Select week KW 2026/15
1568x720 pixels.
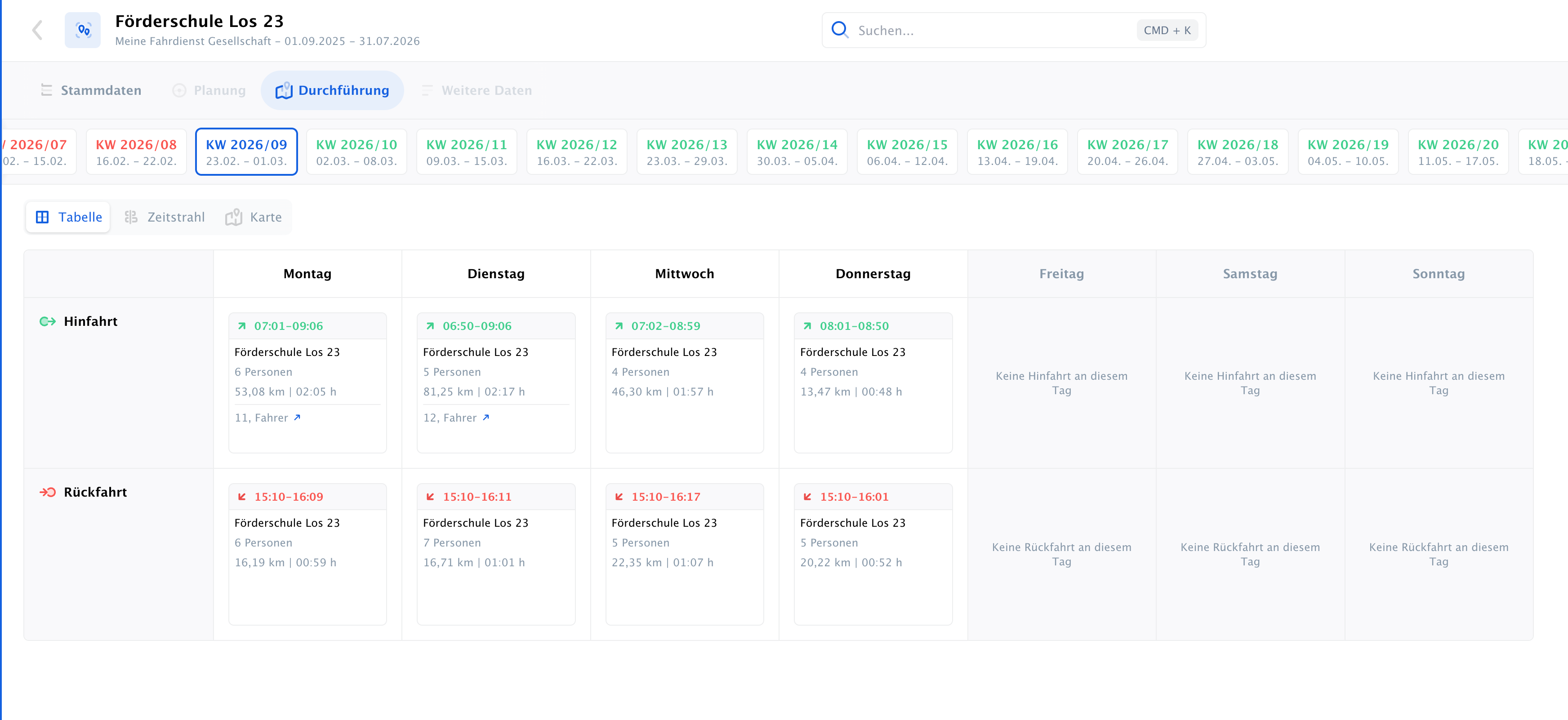tap(907, 151)
